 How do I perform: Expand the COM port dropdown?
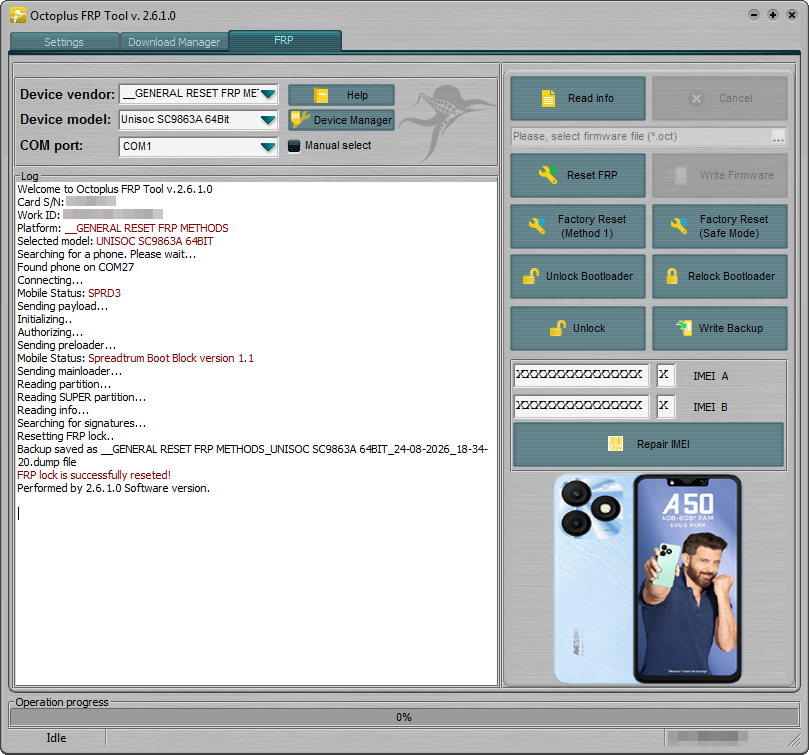[x=268, y=147]
